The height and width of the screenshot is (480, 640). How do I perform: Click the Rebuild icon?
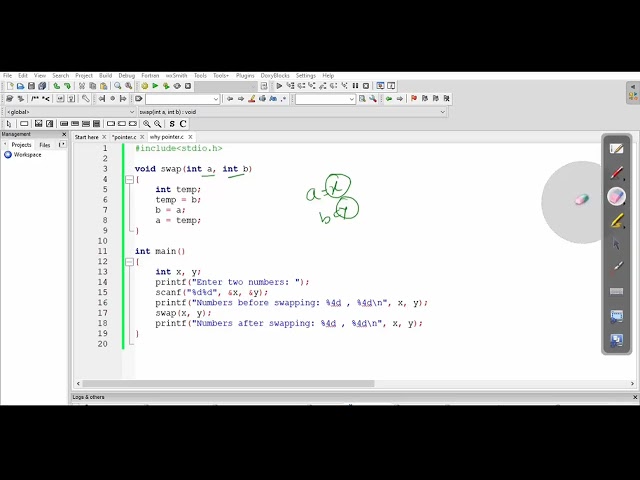click(177, 86)
